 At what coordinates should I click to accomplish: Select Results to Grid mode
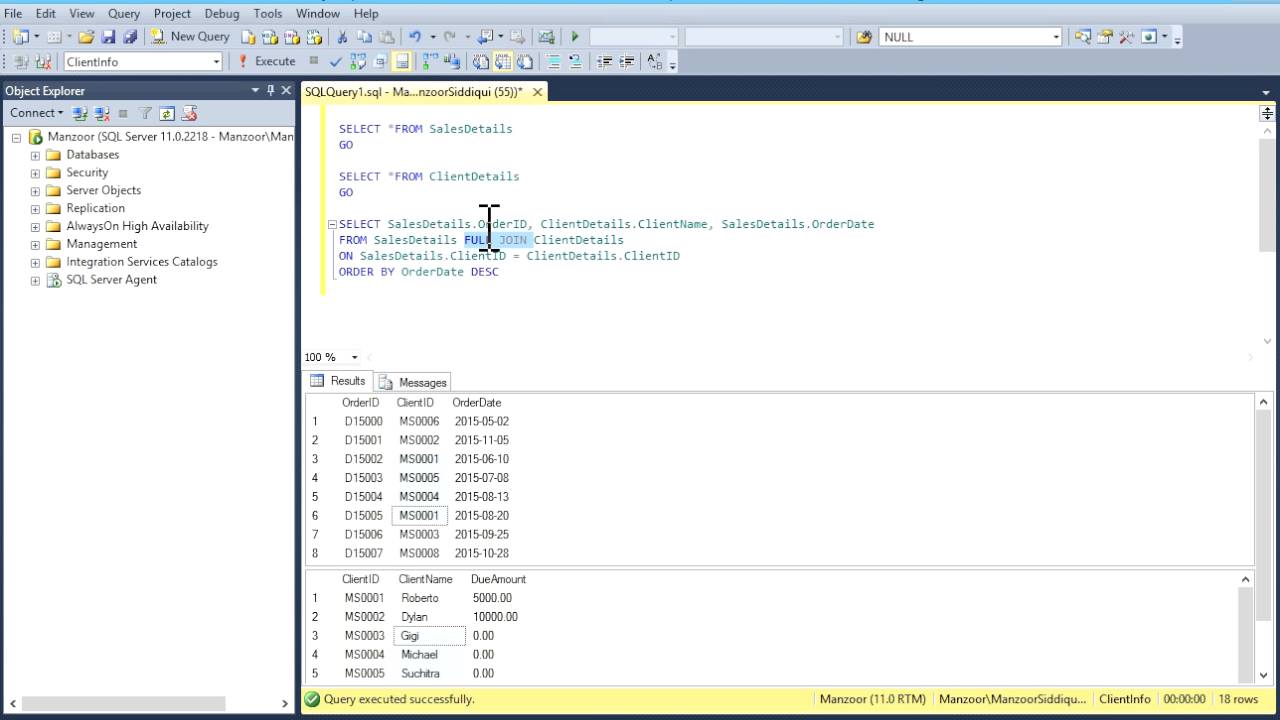pos(502,62)
